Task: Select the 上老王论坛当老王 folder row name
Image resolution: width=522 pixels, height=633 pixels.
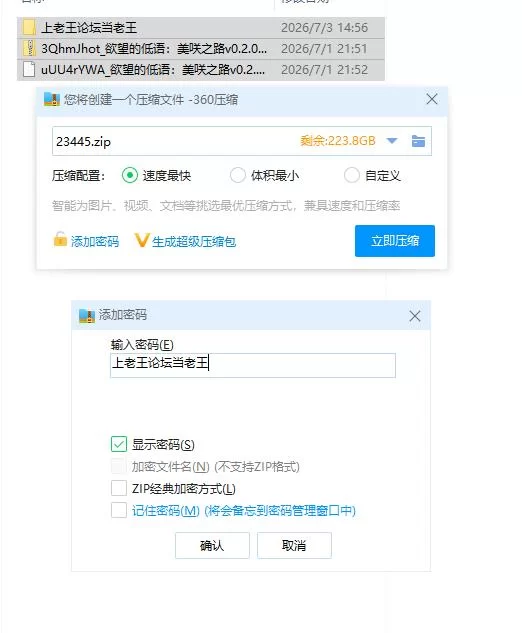Action: (x=89, y=27)
